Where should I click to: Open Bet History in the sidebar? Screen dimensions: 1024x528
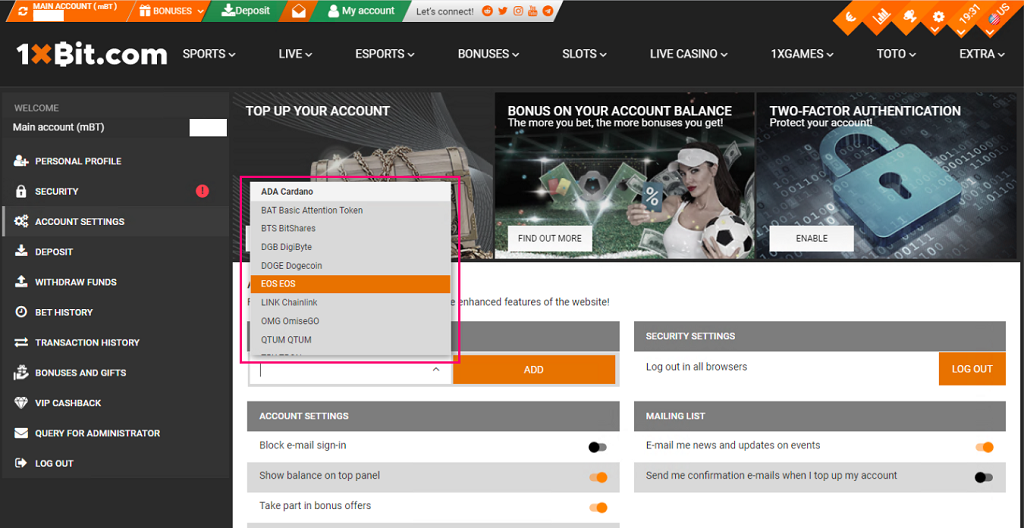[x=116, y=312]
